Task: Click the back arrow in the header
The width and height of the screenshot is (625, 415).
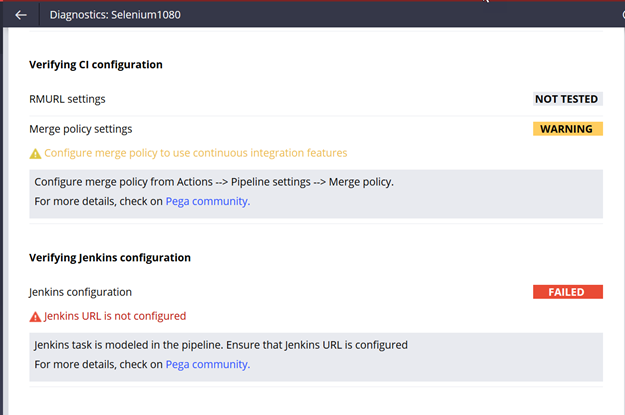Action: pos(21,15)
